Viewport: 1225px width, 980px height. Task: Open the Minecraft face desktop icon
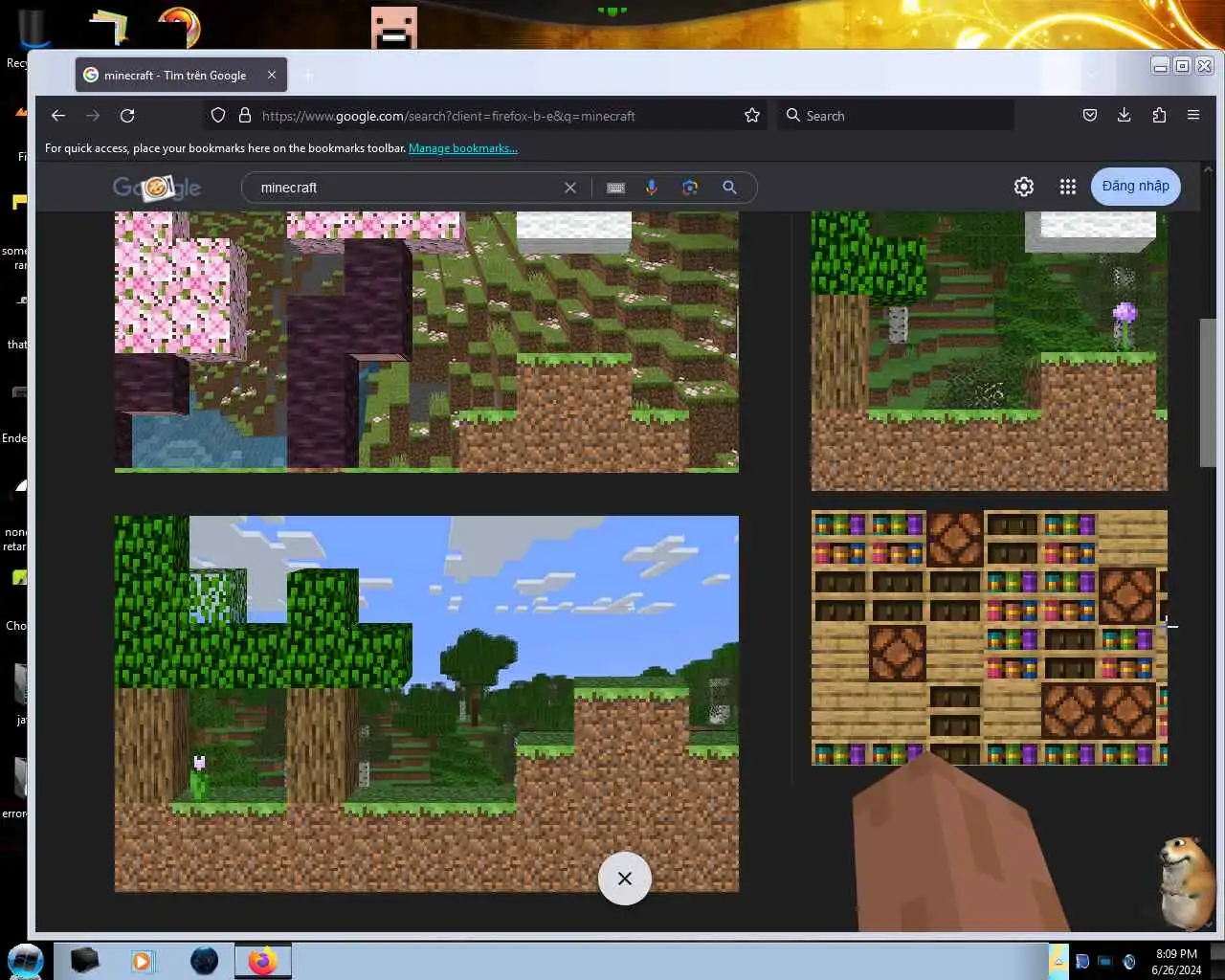point(394,27)
